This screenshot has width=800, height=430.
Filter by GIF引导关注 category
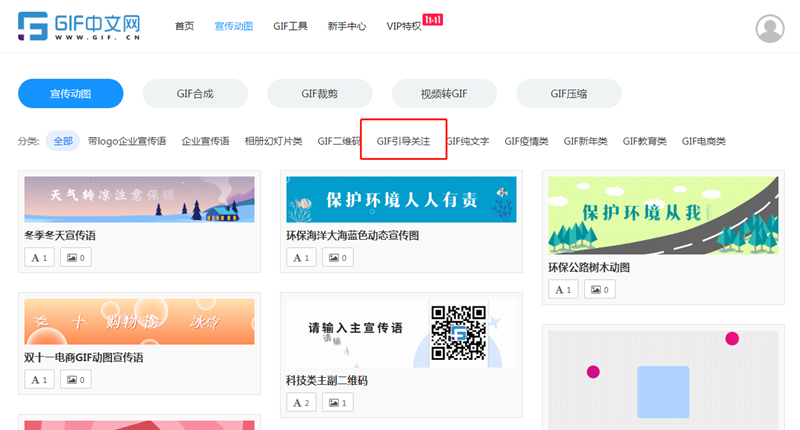pos(403,141)
